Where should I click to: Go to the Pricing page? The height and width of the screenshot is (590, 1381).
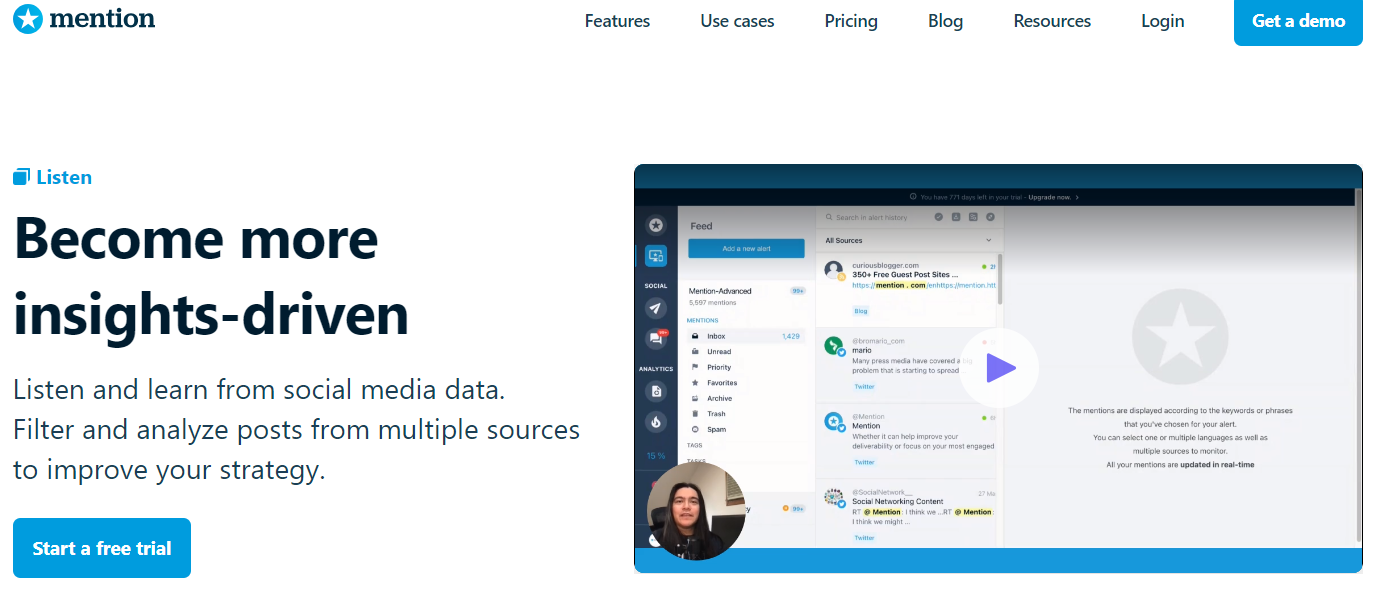click(x=851, y=21)
